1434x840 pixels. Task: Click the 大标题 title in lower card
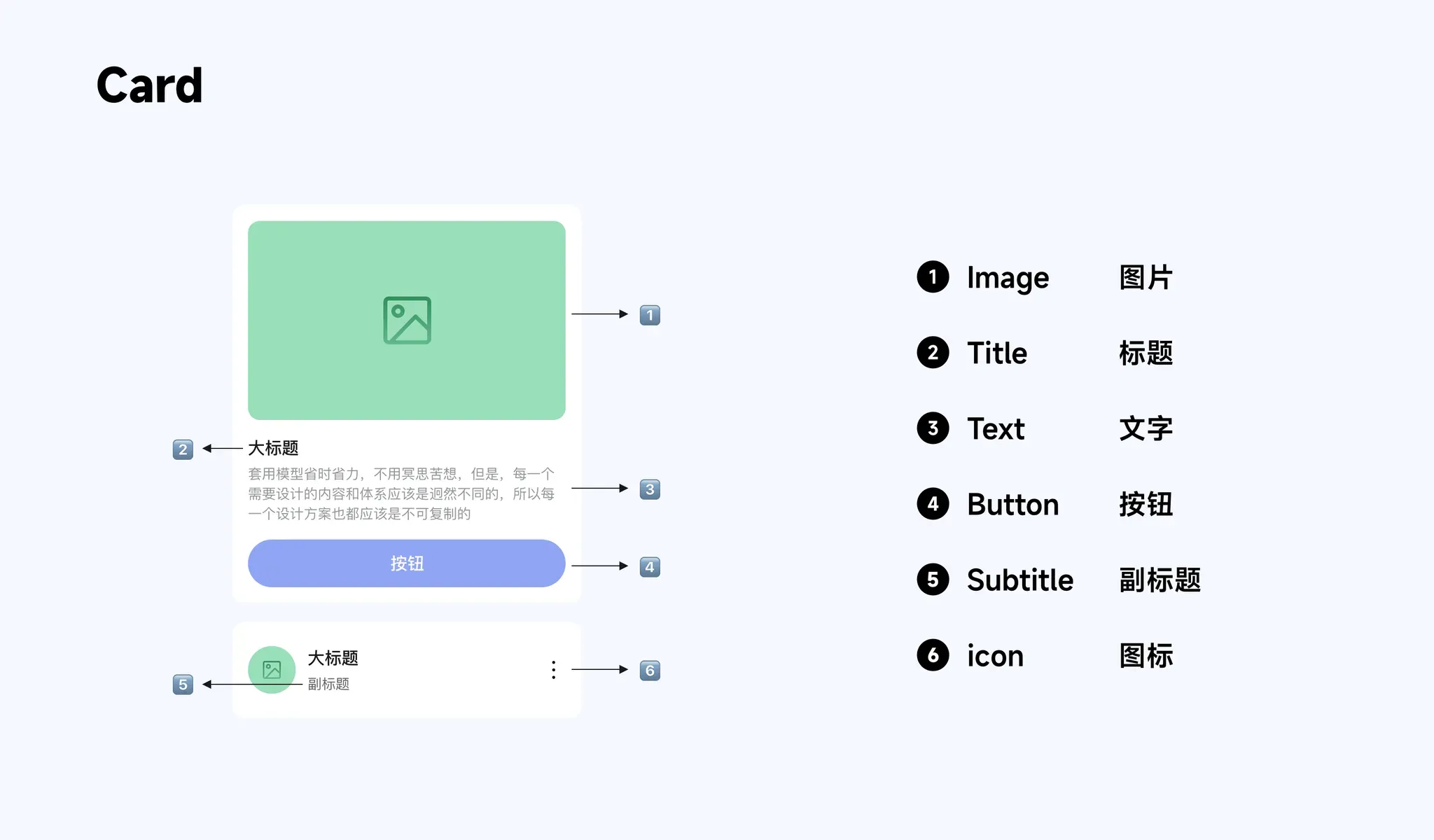pos(333,658)
